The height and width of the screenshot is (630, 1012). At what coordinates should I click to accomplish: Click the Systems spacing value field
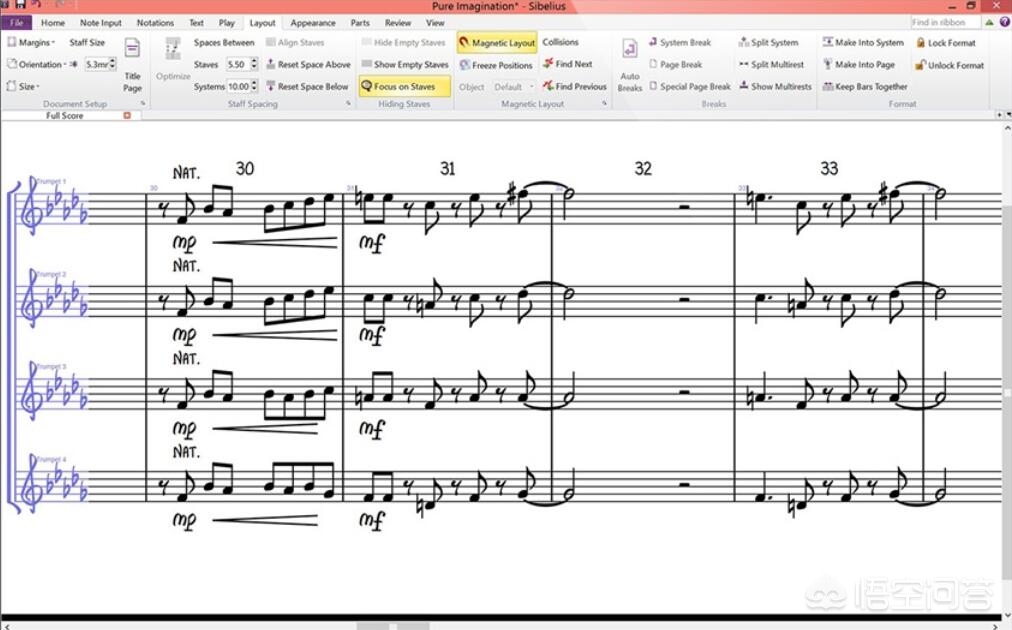[238, 86]
